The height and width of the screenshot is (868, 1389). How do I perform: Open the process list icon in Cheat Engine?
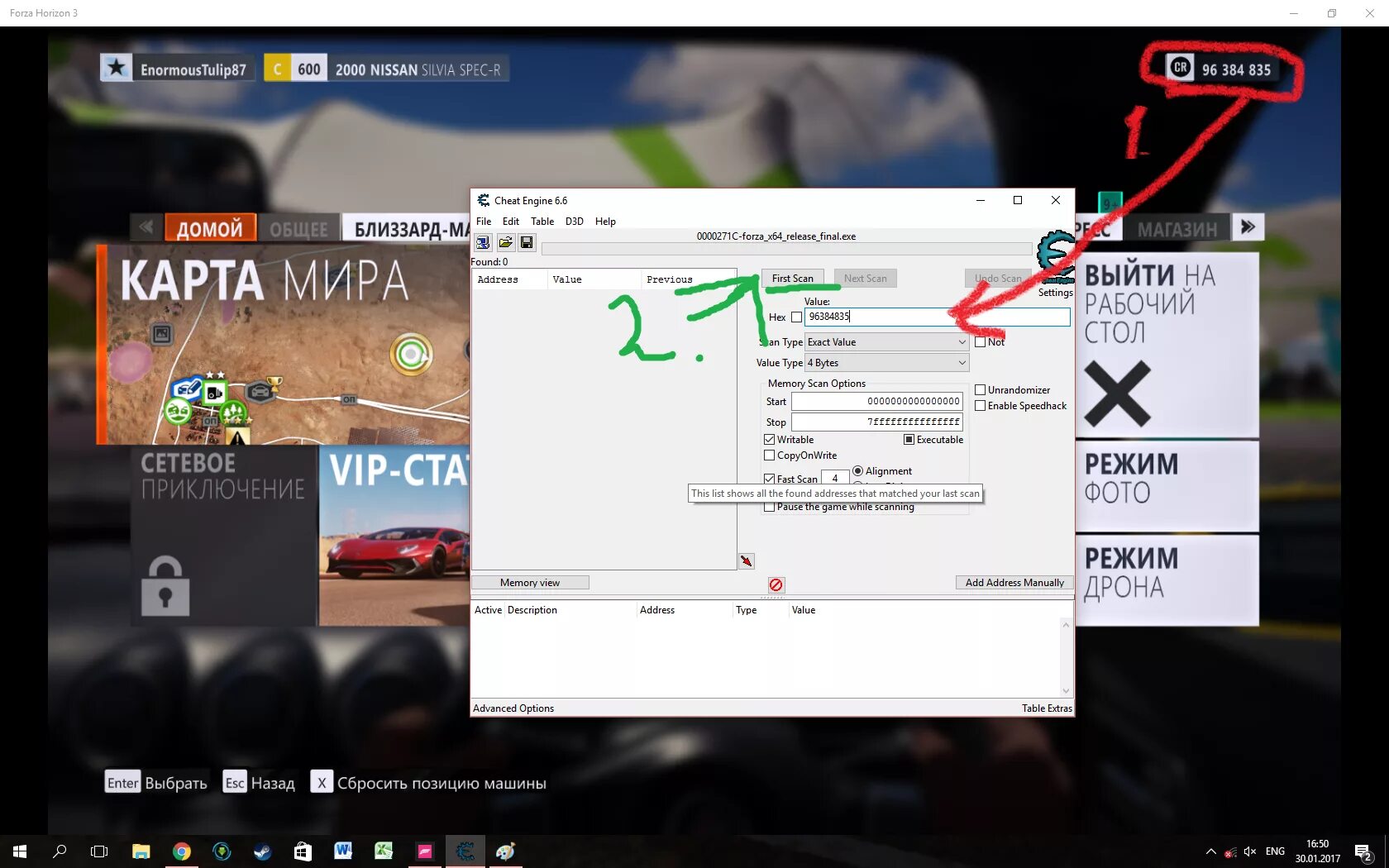pos(483,242)
